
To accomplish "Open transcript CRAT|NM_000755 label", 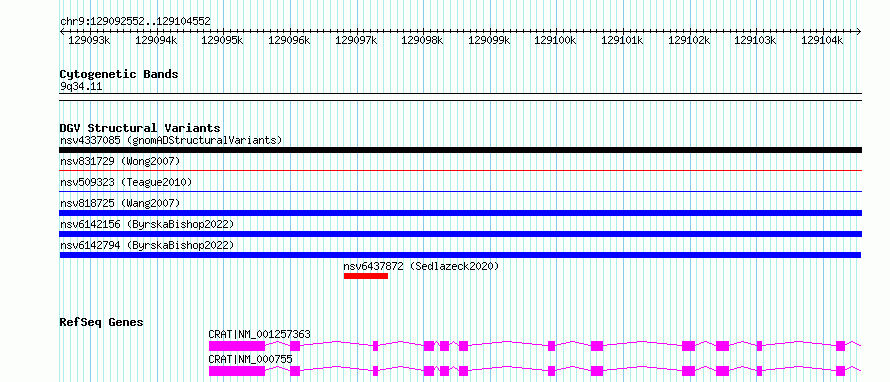I will [x=250, y=359].
